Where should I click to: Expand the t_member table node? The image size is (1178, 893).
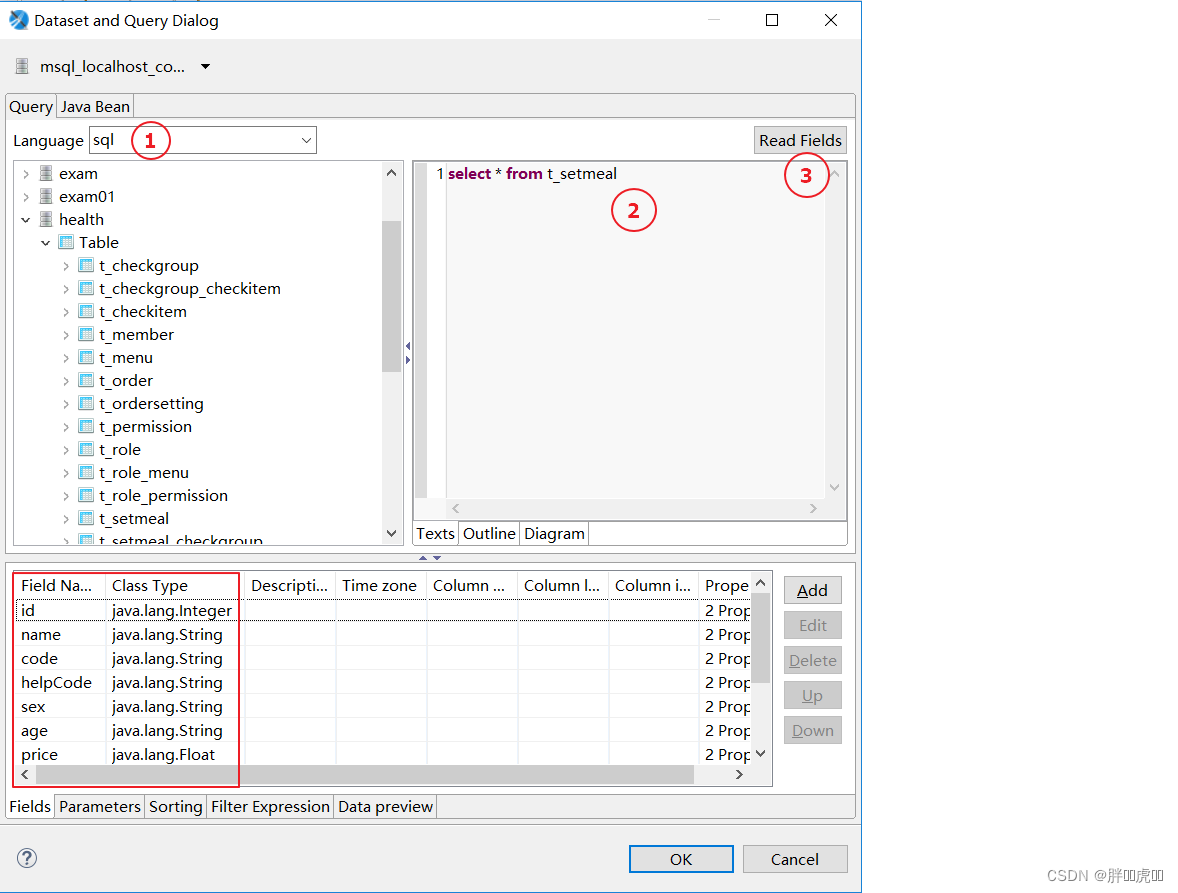point(66,335)
